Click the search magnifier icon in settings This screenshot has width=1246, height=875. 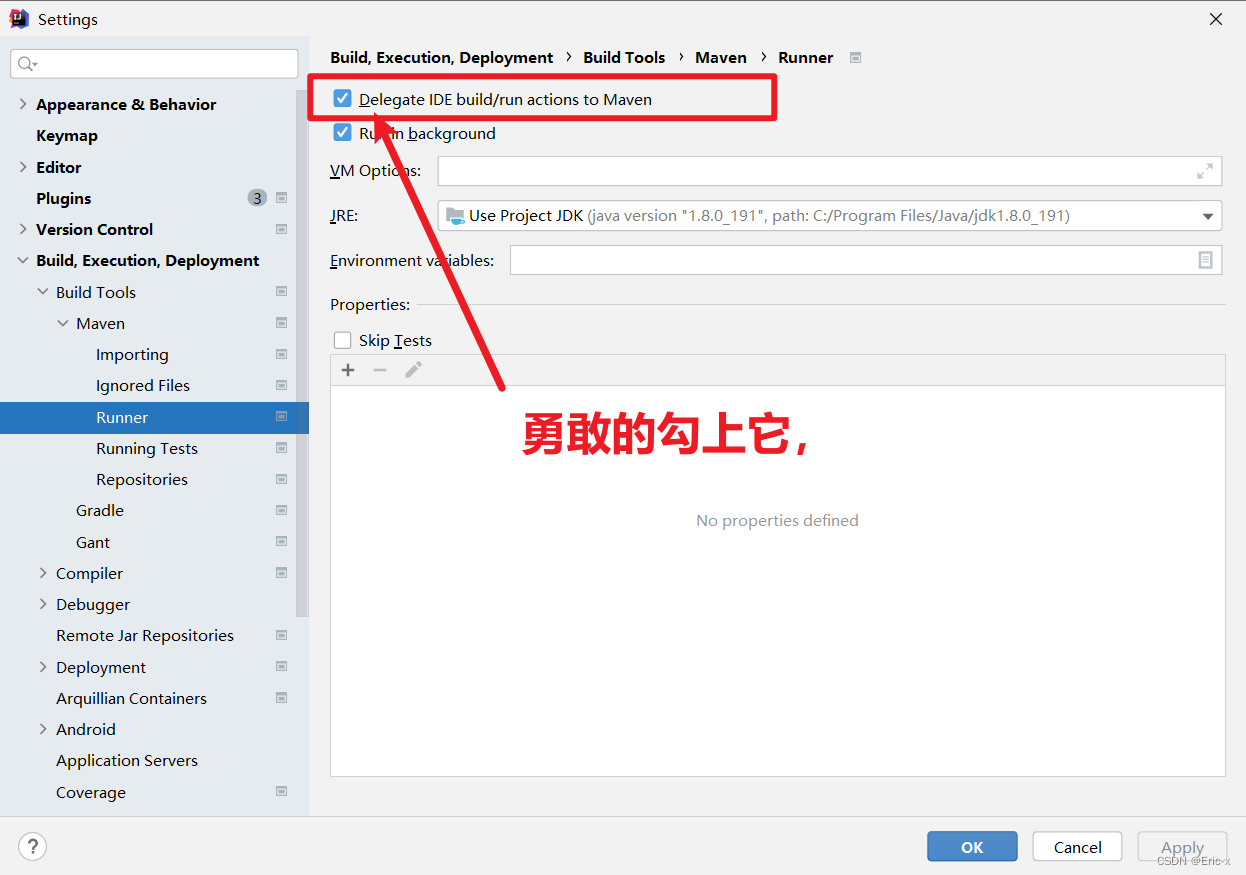(27, 64)
